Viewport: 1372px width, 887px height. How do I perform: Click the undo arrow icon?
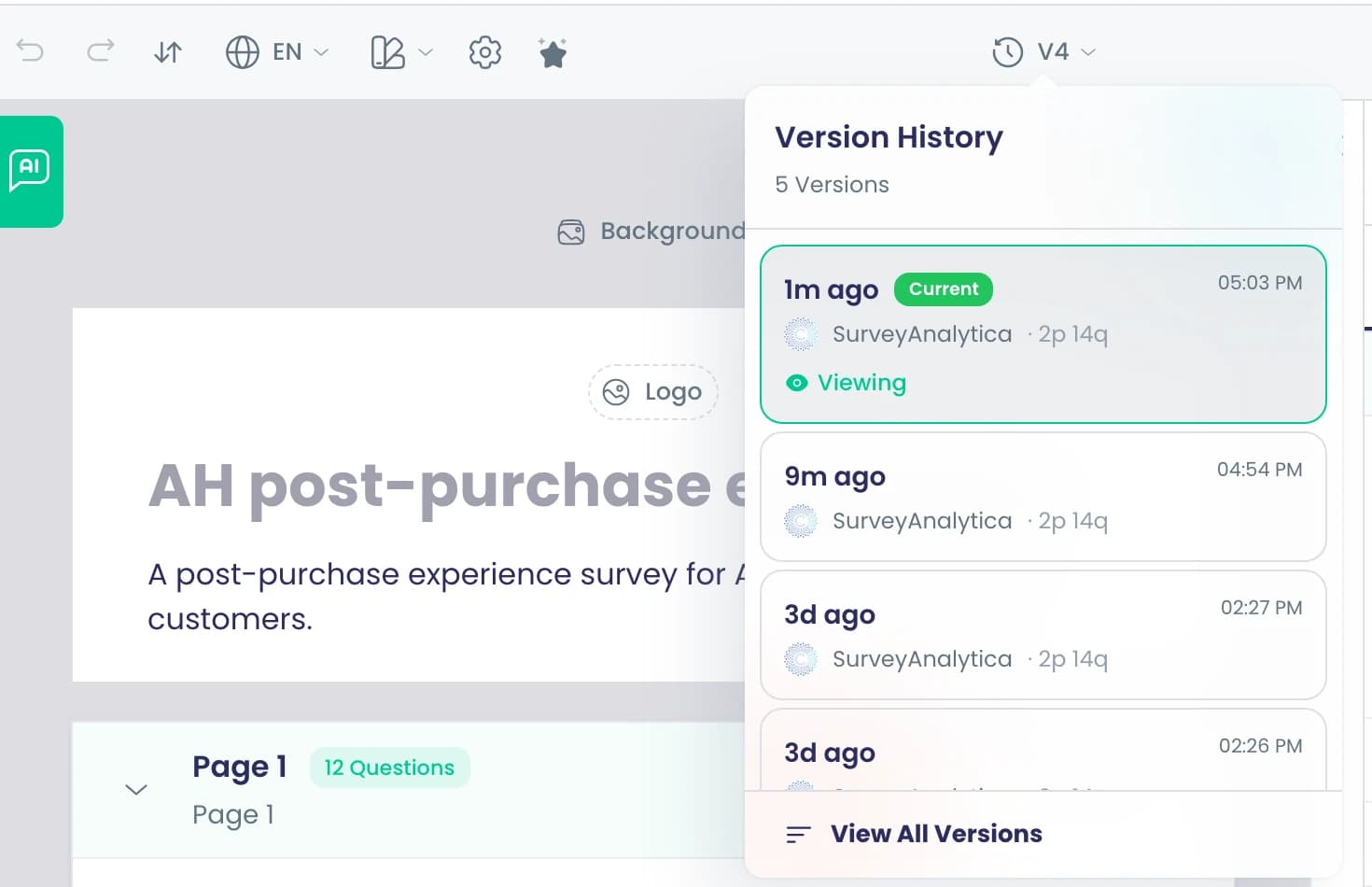31,50
